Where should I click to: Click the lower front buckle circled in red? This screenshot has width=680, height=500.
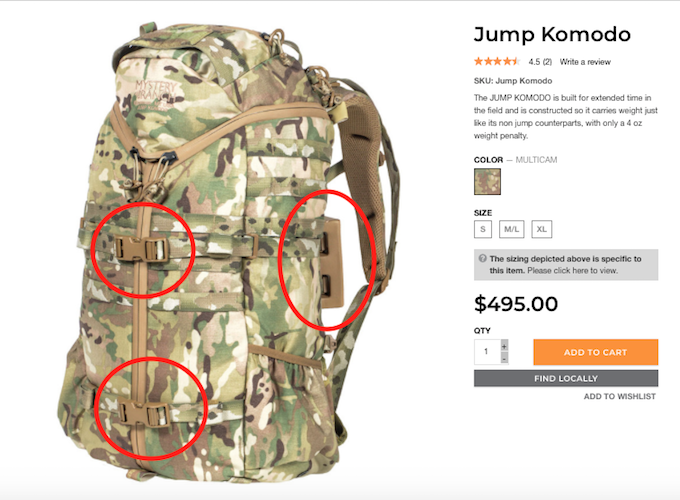[144, 413]
